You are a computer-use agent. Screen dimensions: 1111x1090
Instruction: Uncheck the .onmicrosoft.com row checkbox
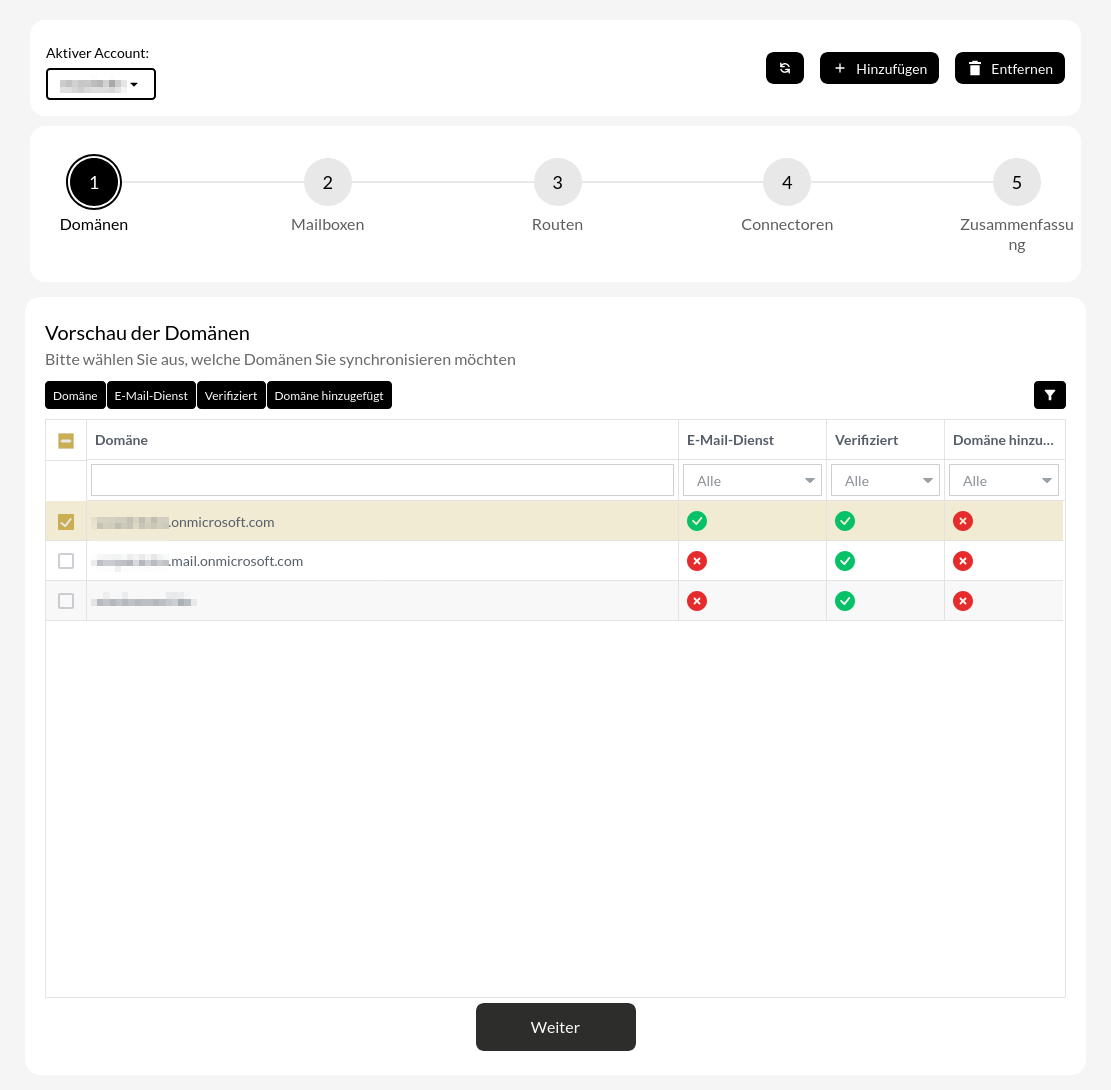pyautogui.click(x=66, y=522)
